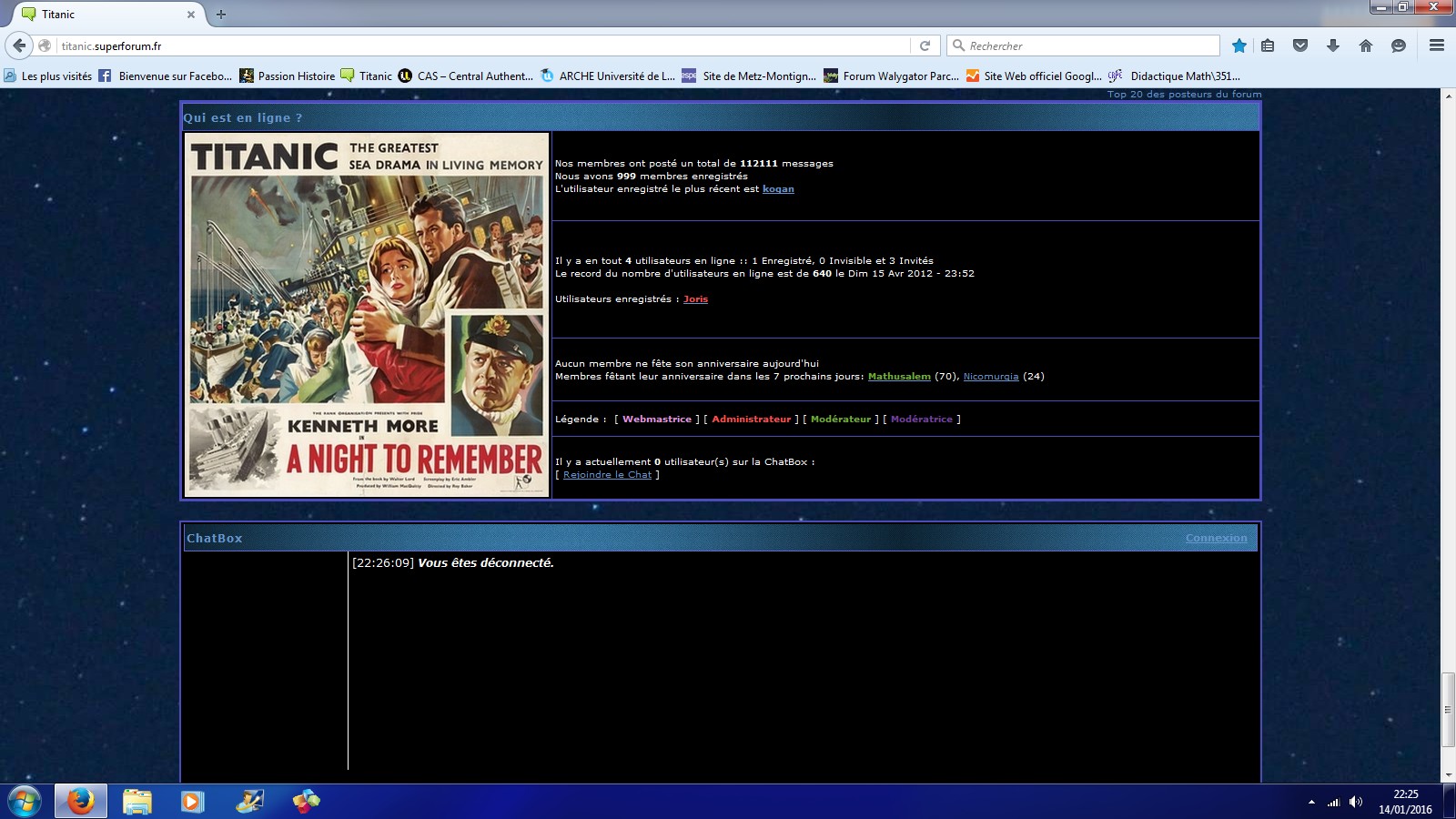This screenshot has width=1456, height=819.
Task: Open newest member kogan profile
Action: 778,189
